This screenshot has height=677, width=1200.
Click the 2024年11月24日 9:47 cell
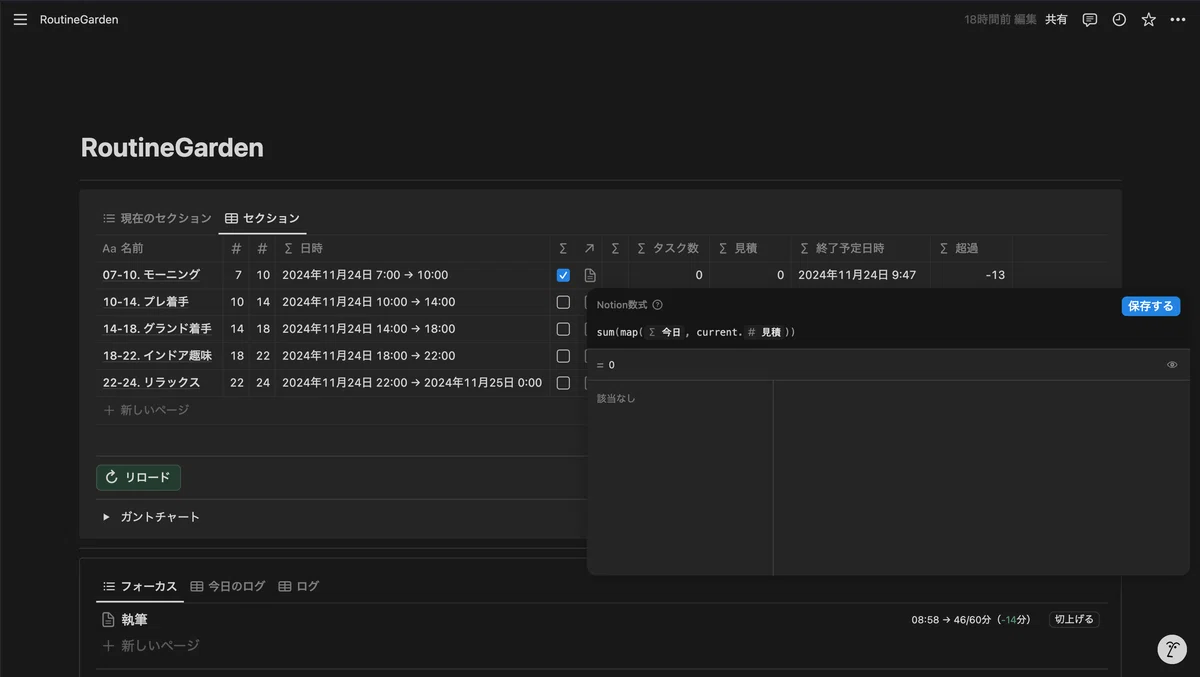point(858,275)
